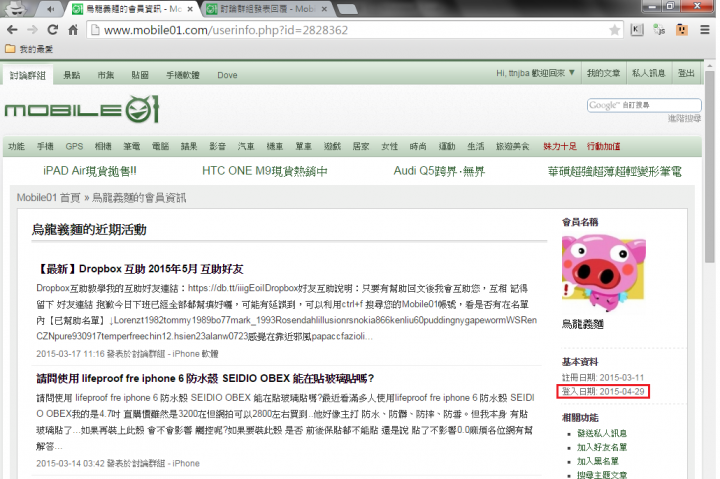Screen dimensions: 720x479
Task: Open the 汽車 category menu
Action: (246, 147)
